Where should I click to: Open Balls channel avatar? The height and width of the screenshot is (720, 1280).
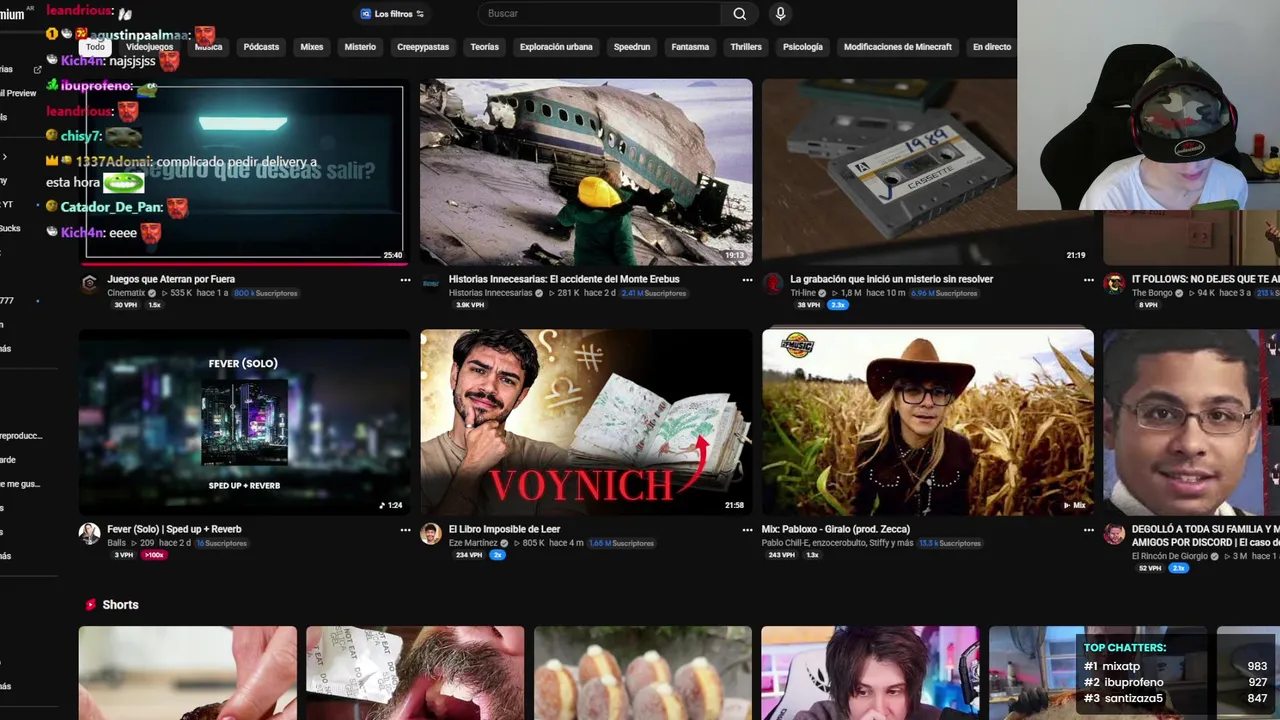point(90,533)
